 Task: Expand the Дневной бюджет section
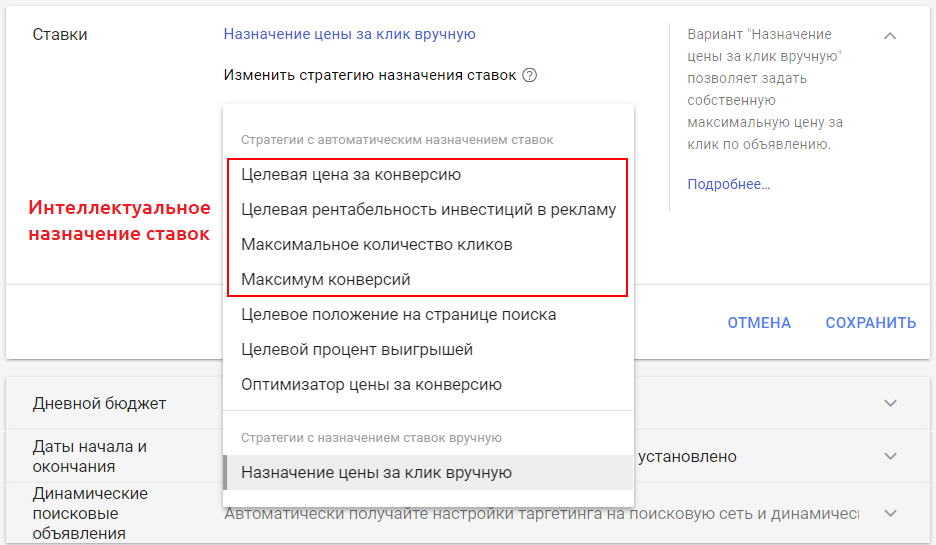click(x=890, y=403)
